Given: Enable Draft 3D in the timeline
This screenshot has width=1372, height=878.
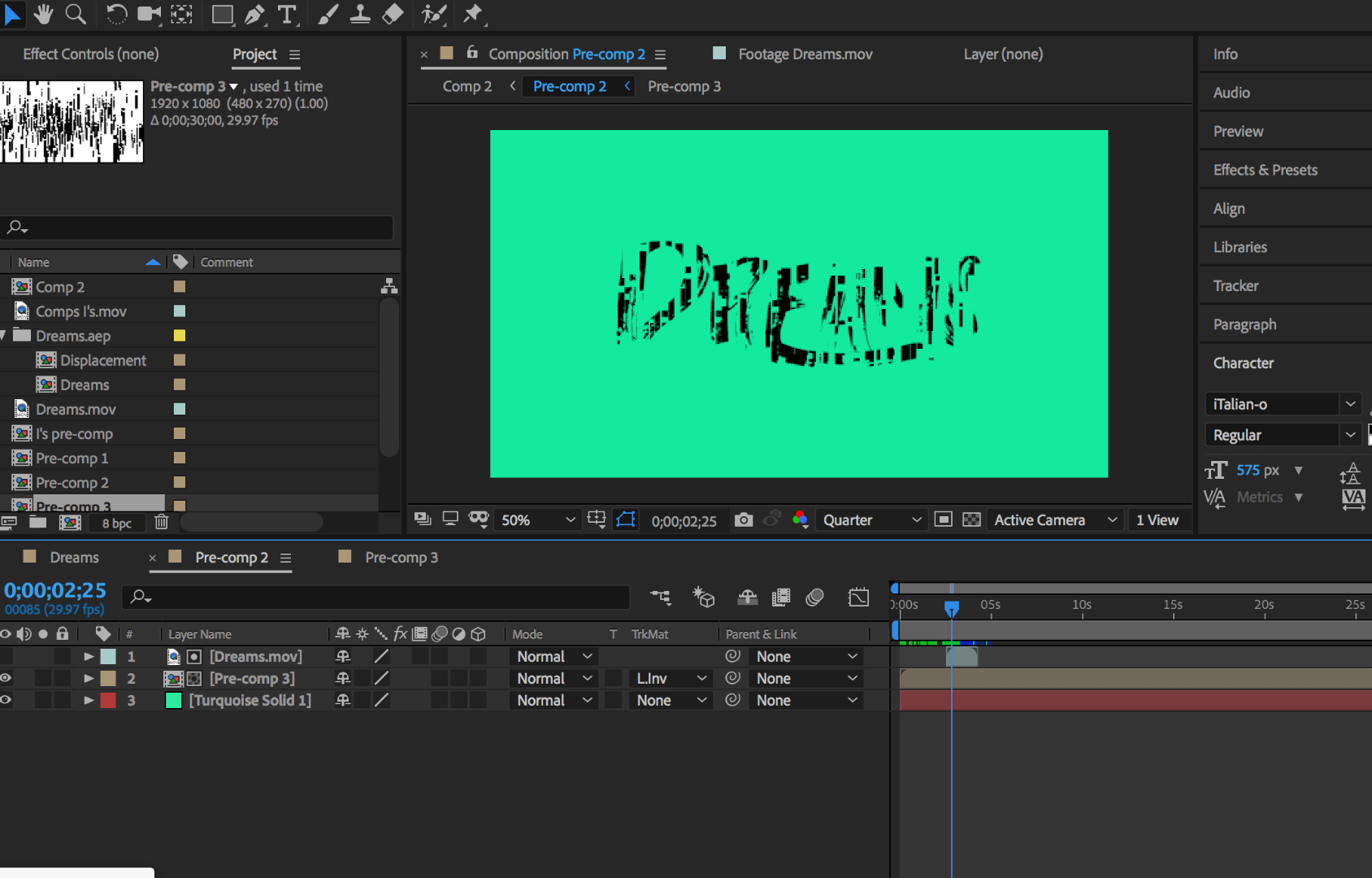Looking at the screenshot, I should point(704,598).
